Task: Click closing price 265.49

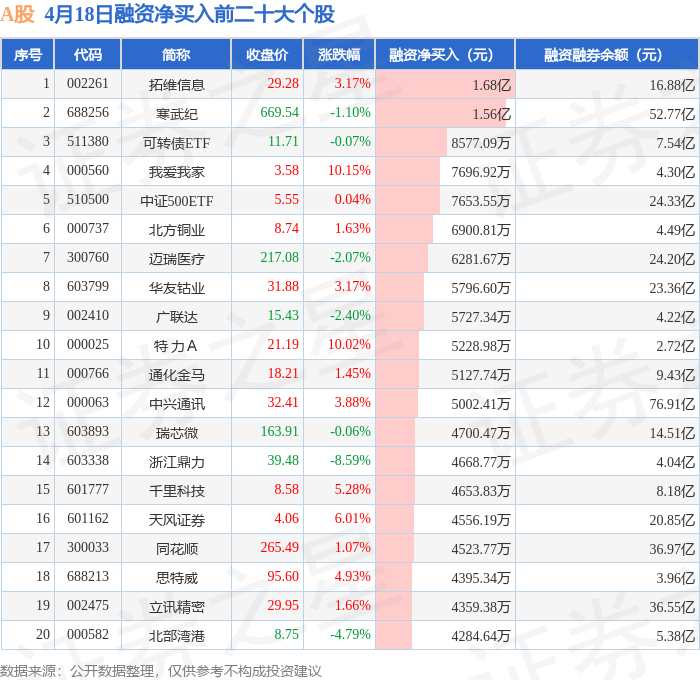Action: pos(279,547)
